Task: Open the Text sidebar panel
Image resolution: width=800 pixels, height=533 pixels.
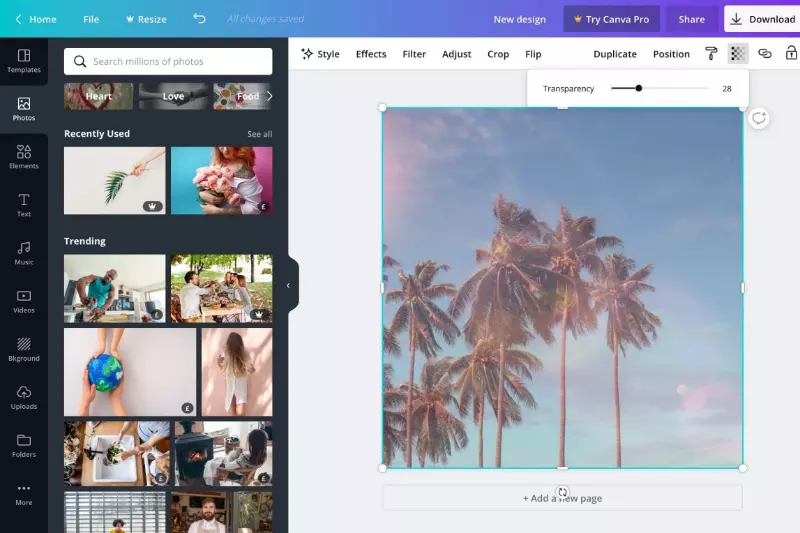Action: [x=24, y=205]
